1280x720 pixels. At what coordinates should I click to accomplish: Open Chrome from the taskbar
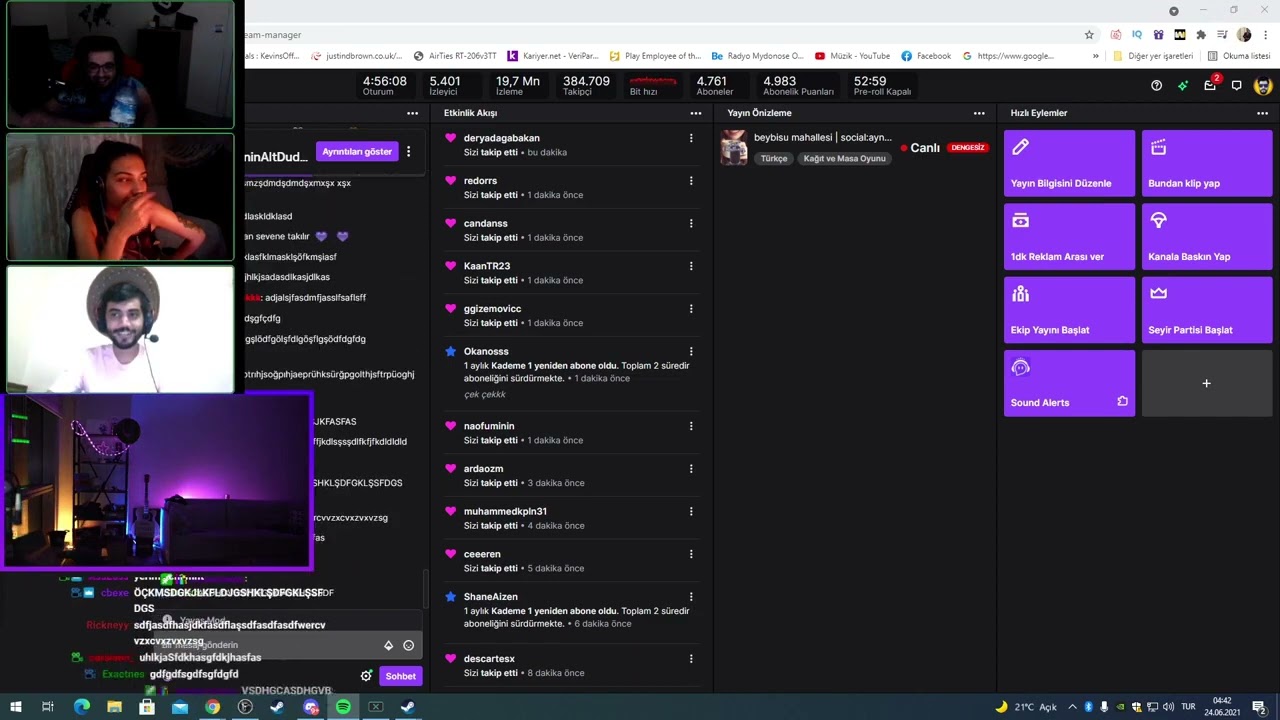coord(212,707)
